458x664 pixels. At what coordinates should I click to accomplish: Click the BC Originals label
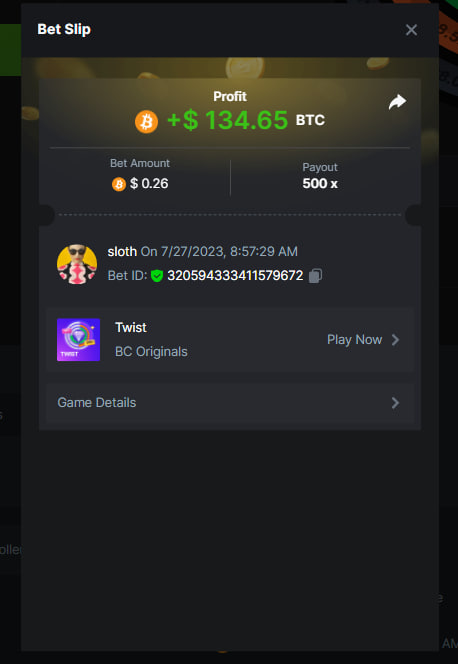point(151,351)
